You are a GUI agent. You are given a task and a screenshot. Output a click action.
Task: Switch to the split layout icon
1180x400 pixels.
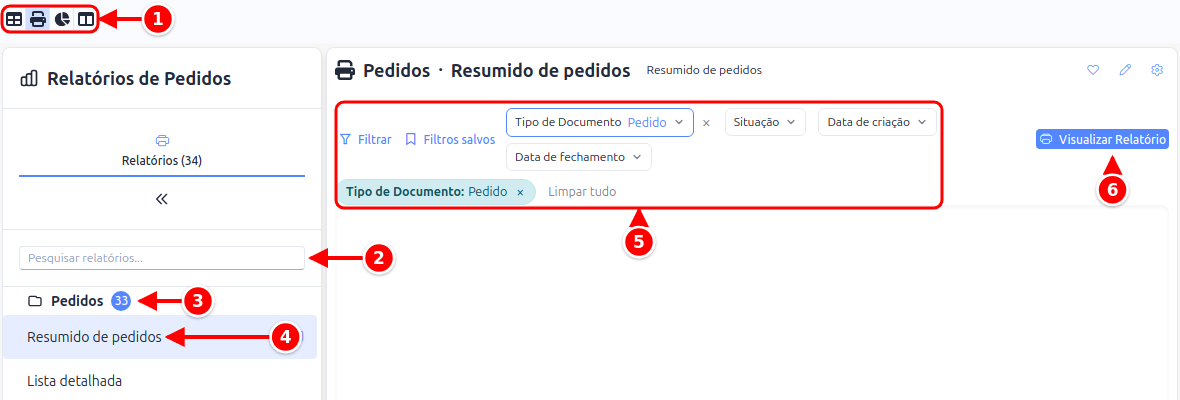[86, 20]
